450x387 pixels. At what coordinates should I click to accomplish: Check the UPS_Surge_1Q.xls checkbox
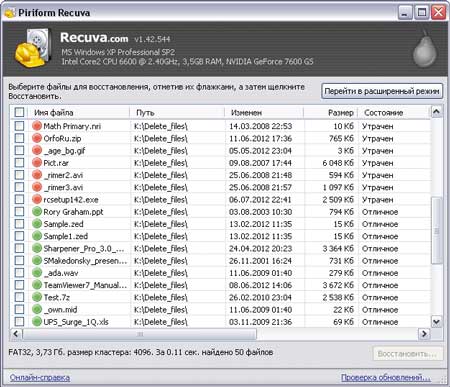tap(19, 322)
